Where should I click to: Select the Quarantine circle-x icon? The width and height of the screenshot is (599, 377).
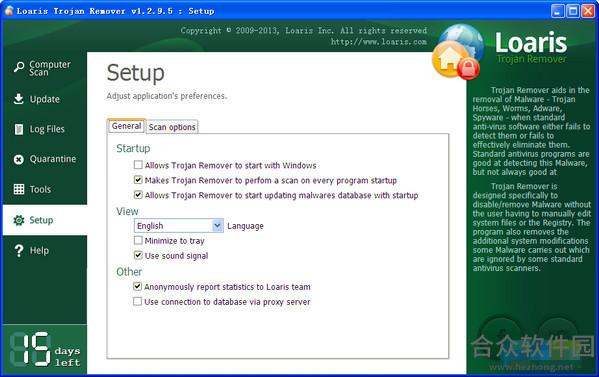(18, 159)
